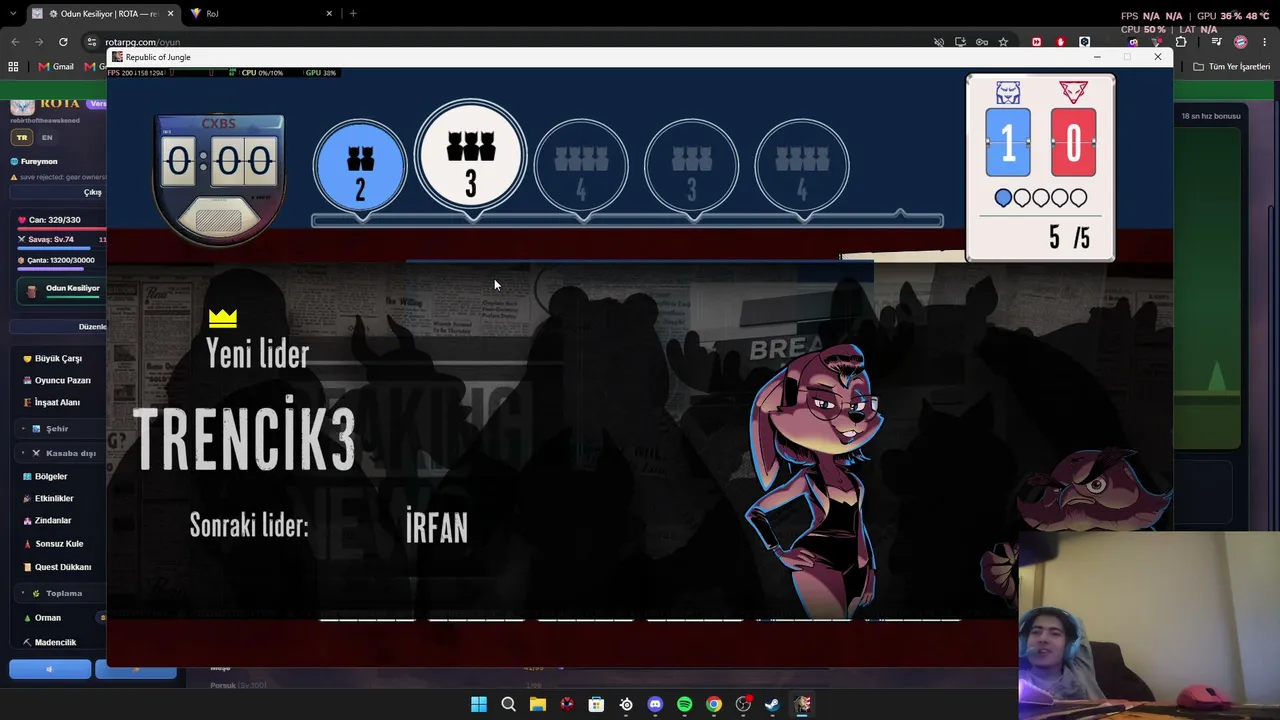The image size is (1280, 720).
Task: Go back in browser history
Action: click(x=15, y=42)
